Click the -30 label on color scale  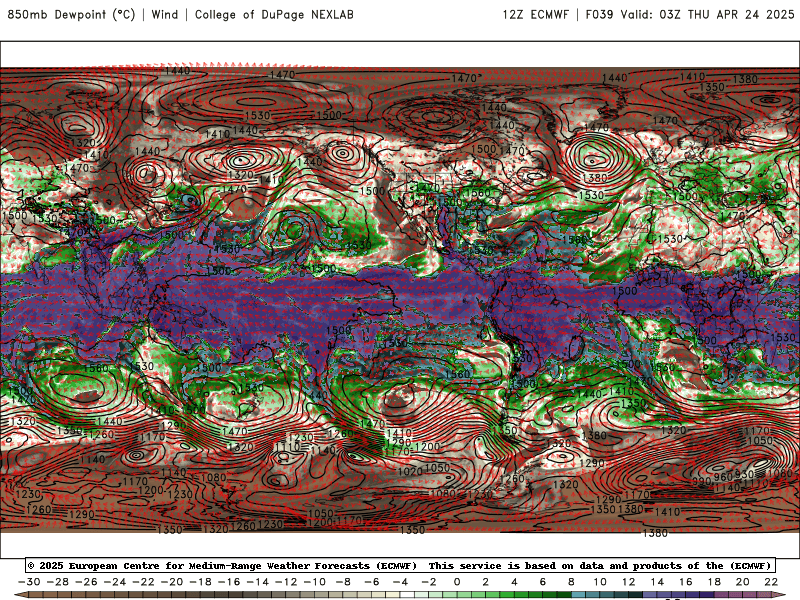29,582
